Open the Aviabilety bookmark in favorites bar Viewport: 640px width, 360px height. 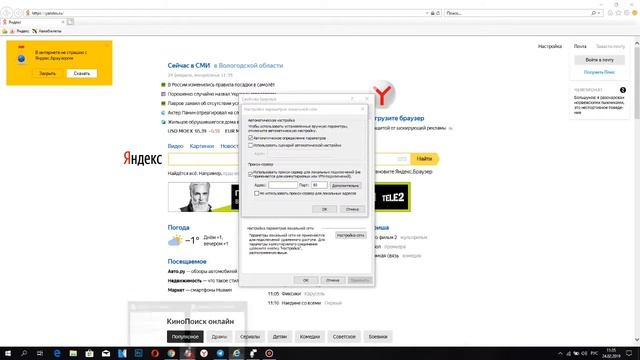(47, 31)
